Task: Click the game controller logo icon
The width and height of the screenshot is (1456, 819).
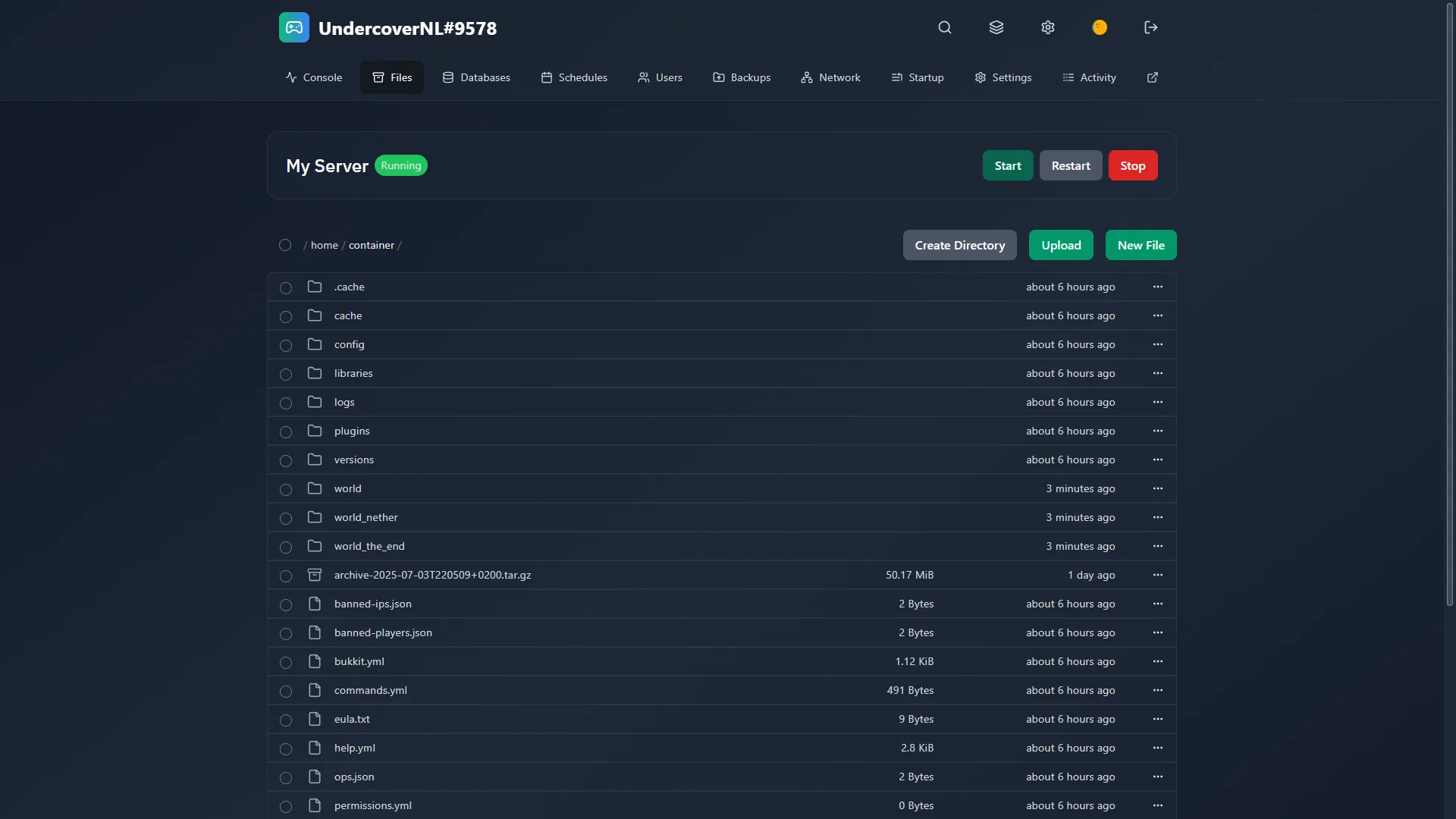Action: 294,28
